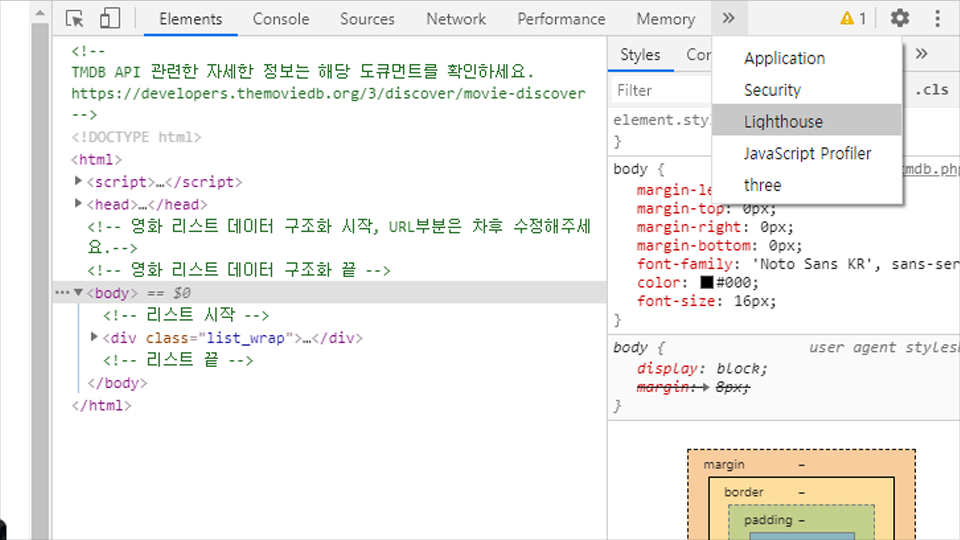Click the list_wrap class attribute value
The image size is (960, 540).
tap(246, 338)
